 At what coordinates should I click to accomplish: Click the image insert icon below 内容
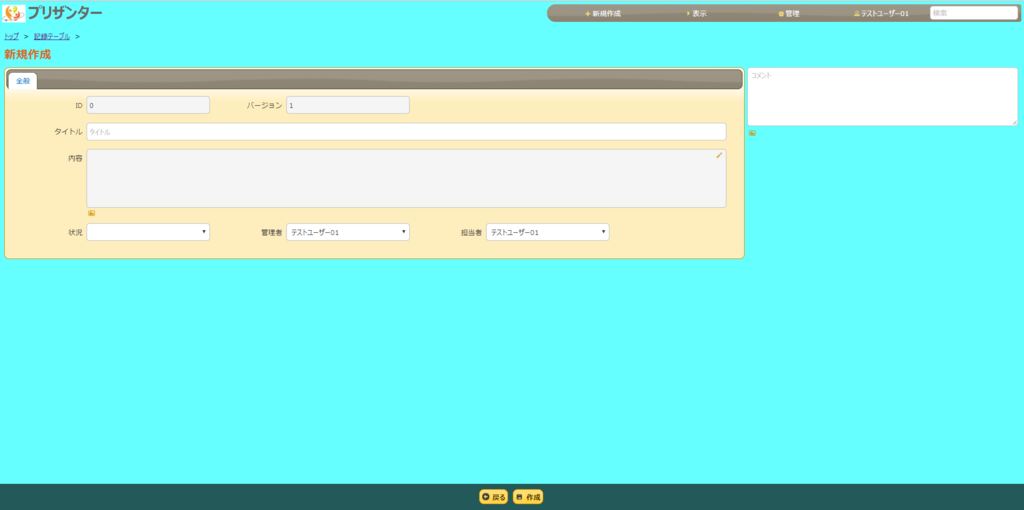click(x=91, y=214)
